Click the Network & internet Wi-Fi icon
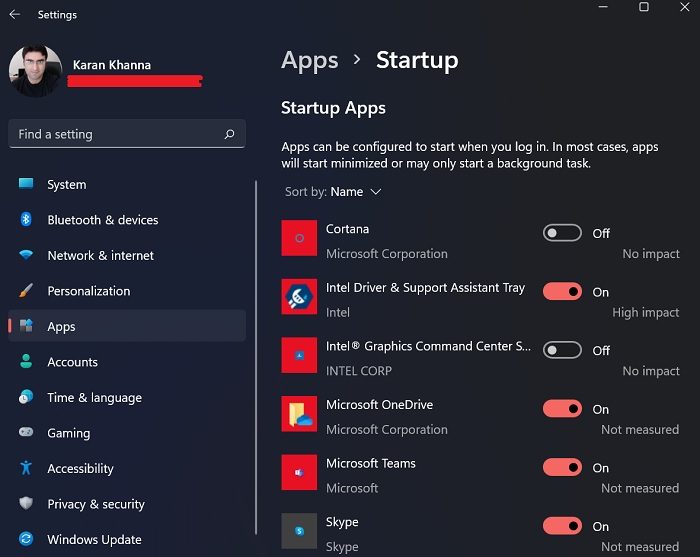The height and width of the screenshot is (557, 700). tap(26, 255)
